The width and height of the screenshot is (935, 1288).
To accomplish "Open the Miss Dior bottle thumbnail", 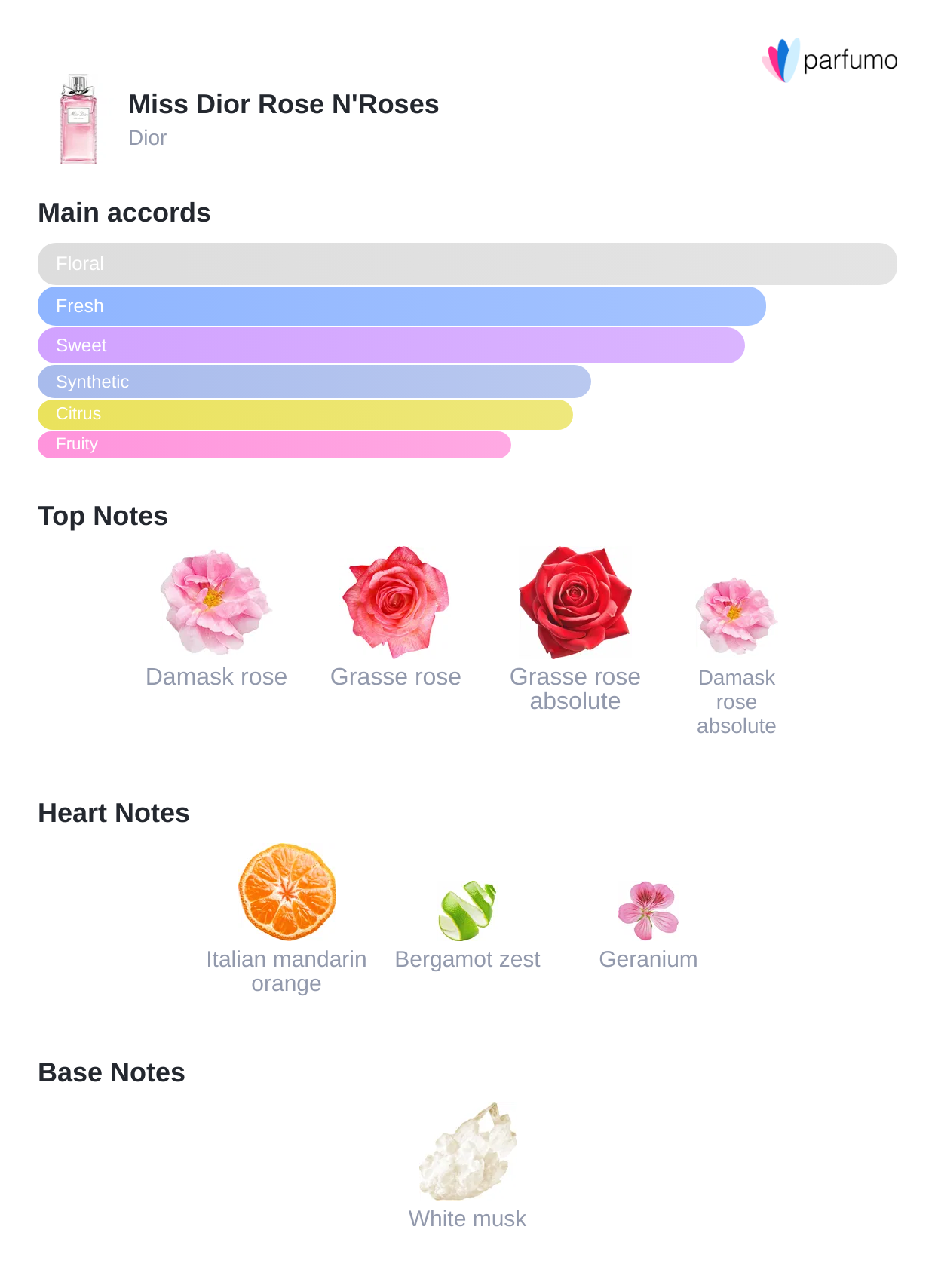I will [x=78, y=119].
